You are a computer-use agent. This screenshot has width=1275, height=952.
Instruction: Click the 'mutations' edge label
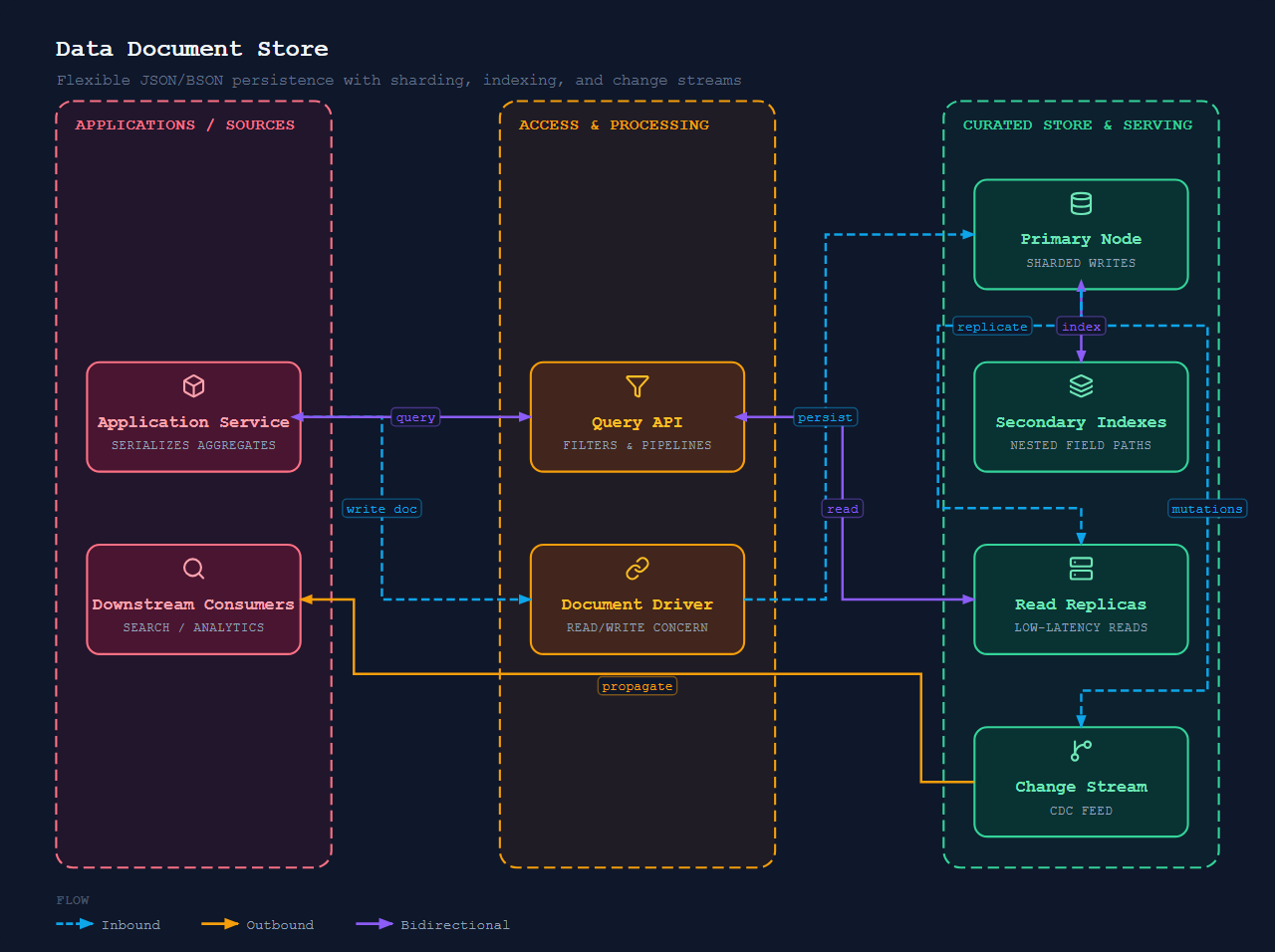(x=1207, y=509)
